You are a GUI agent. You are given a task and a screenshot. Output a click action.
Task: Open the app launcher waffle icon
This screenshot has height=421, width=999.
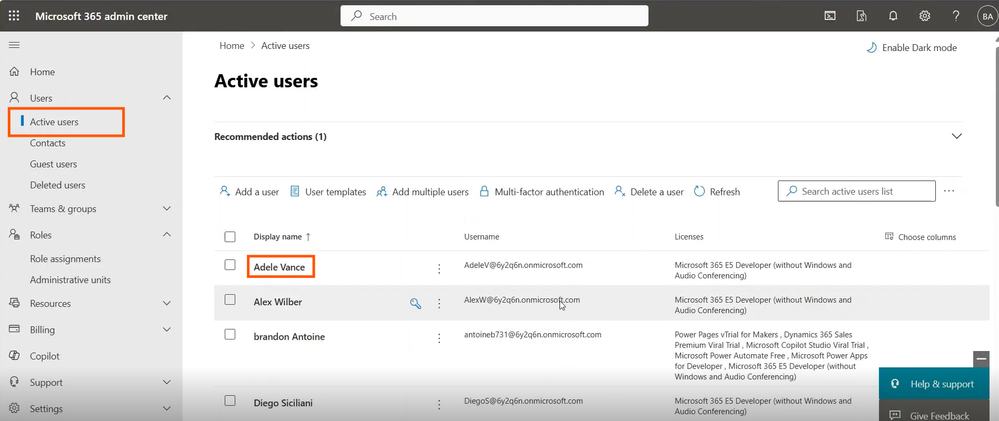click(14, 16)
